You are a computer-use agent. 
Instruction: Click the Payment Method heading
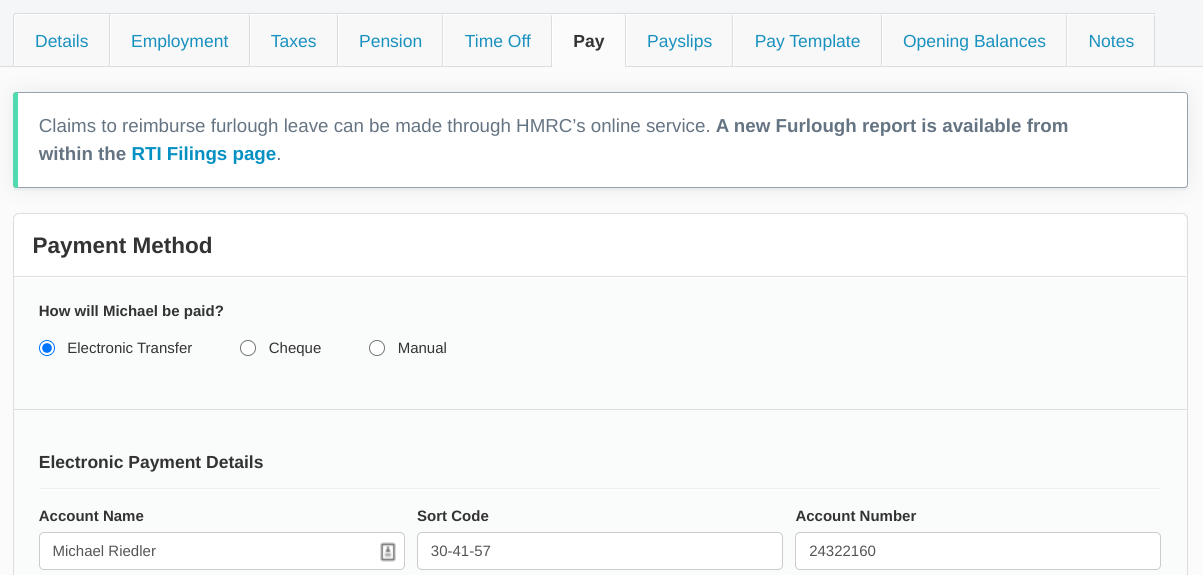[122, 245]
